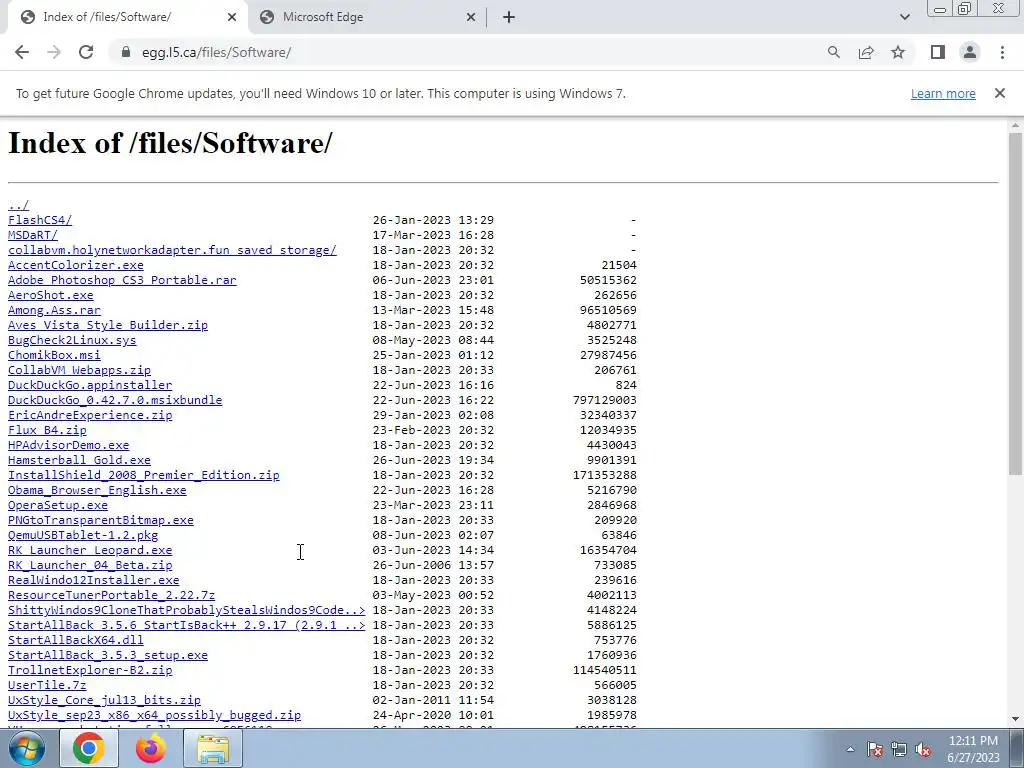Launch Firefox from the taskbar
This screenshot has height=768, width=1024.
(151, 748)
